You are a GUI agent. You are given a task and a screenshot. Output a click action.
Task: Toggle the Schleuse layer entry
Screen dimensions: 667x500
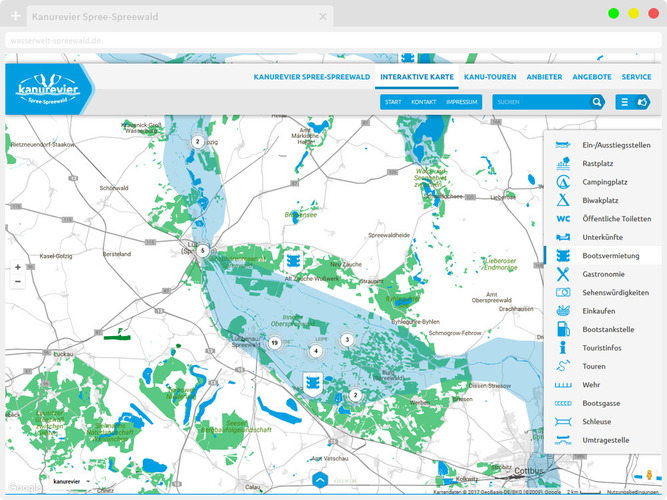[598, 421]
